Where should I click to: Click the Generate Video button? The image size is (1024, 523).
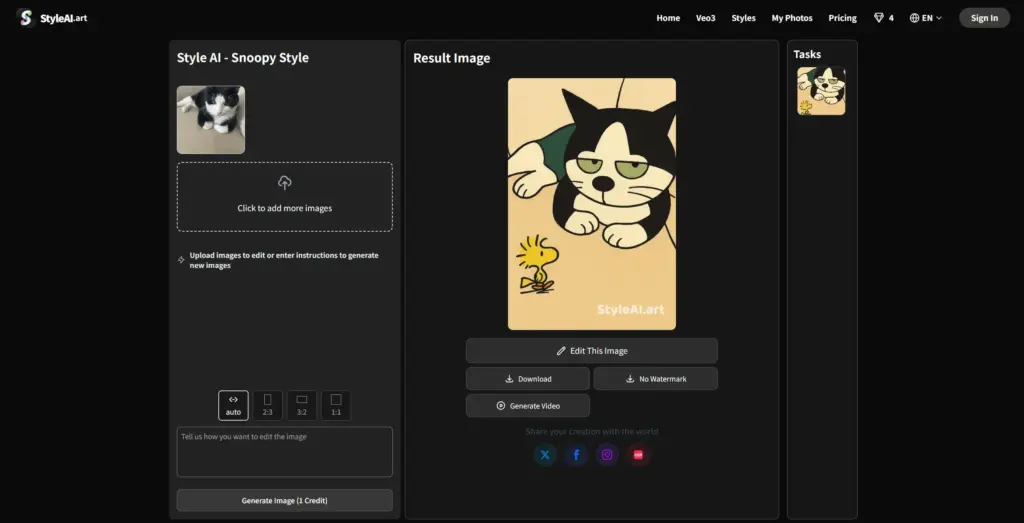pyautogui.click(x=528, y=405)
